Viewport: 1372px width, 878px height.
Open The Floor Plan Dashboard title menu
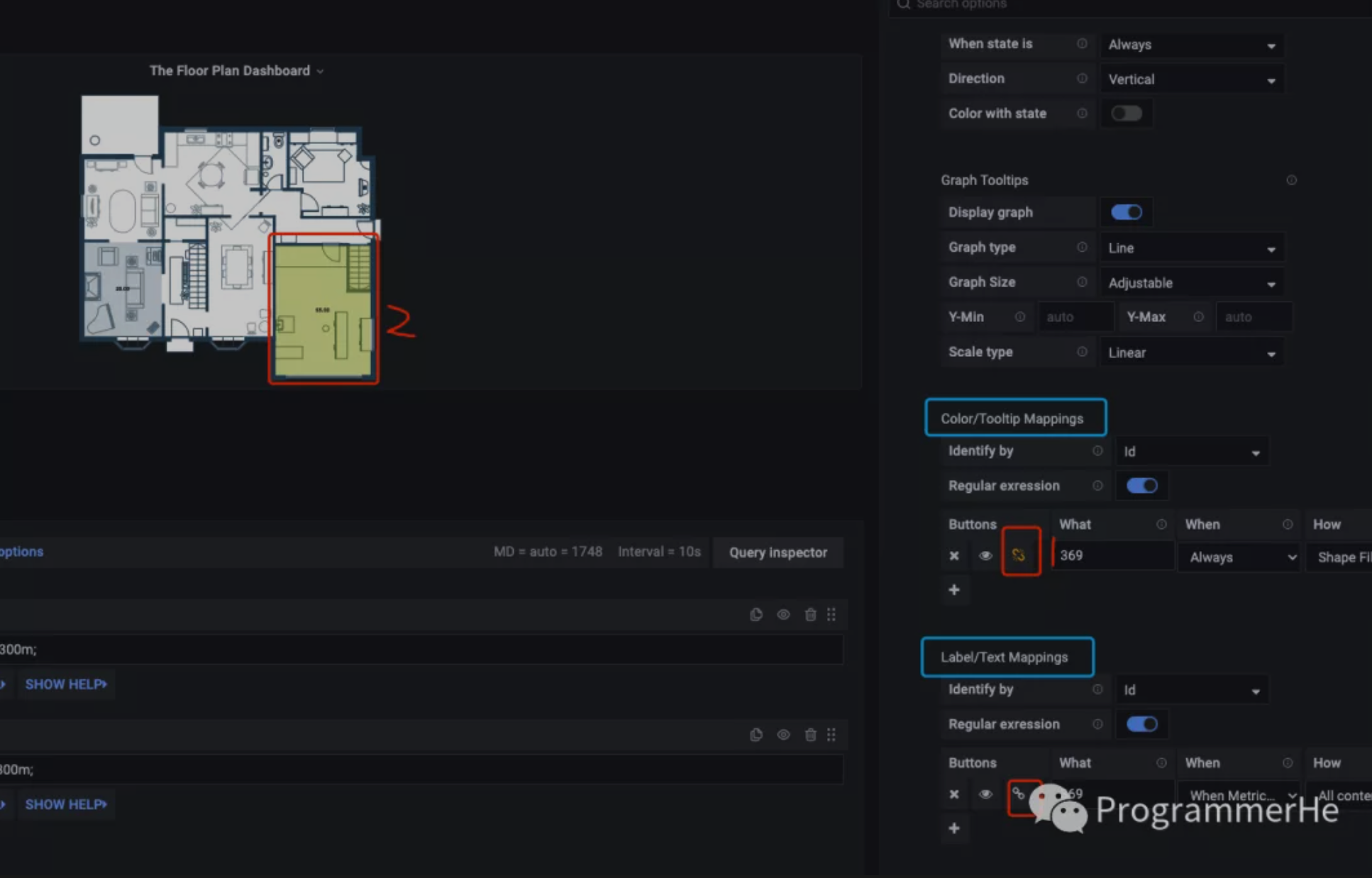236,71
